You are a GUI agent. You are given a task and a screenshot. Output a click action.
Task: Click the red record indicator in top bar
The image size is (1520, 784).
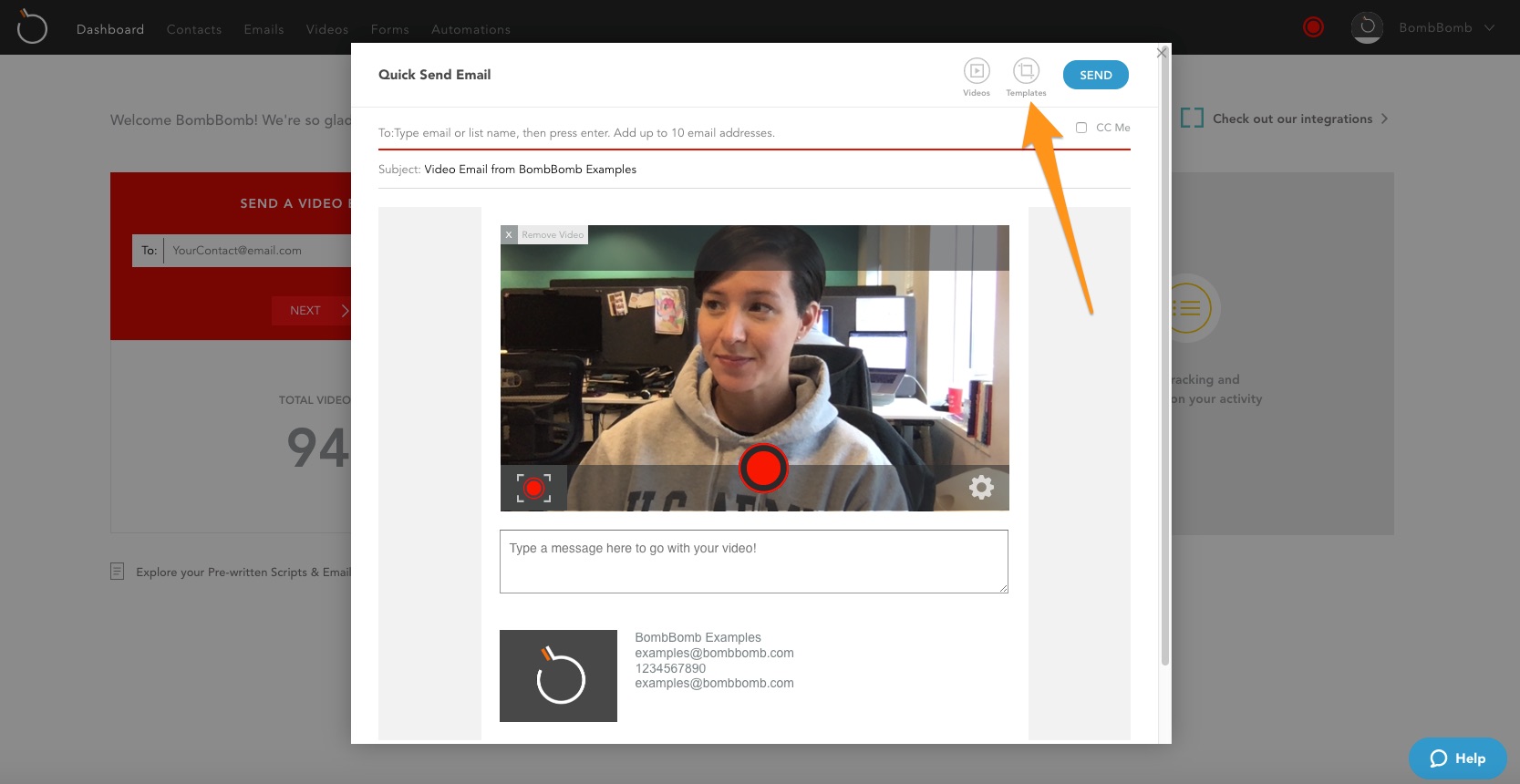[1313, 27]
